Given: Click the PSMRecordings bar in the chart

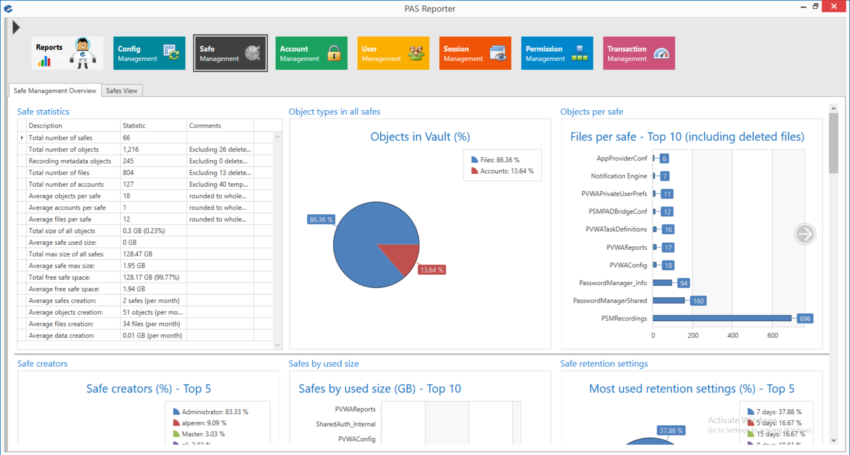Looking at the screenshot, I should tap(722, 318).
